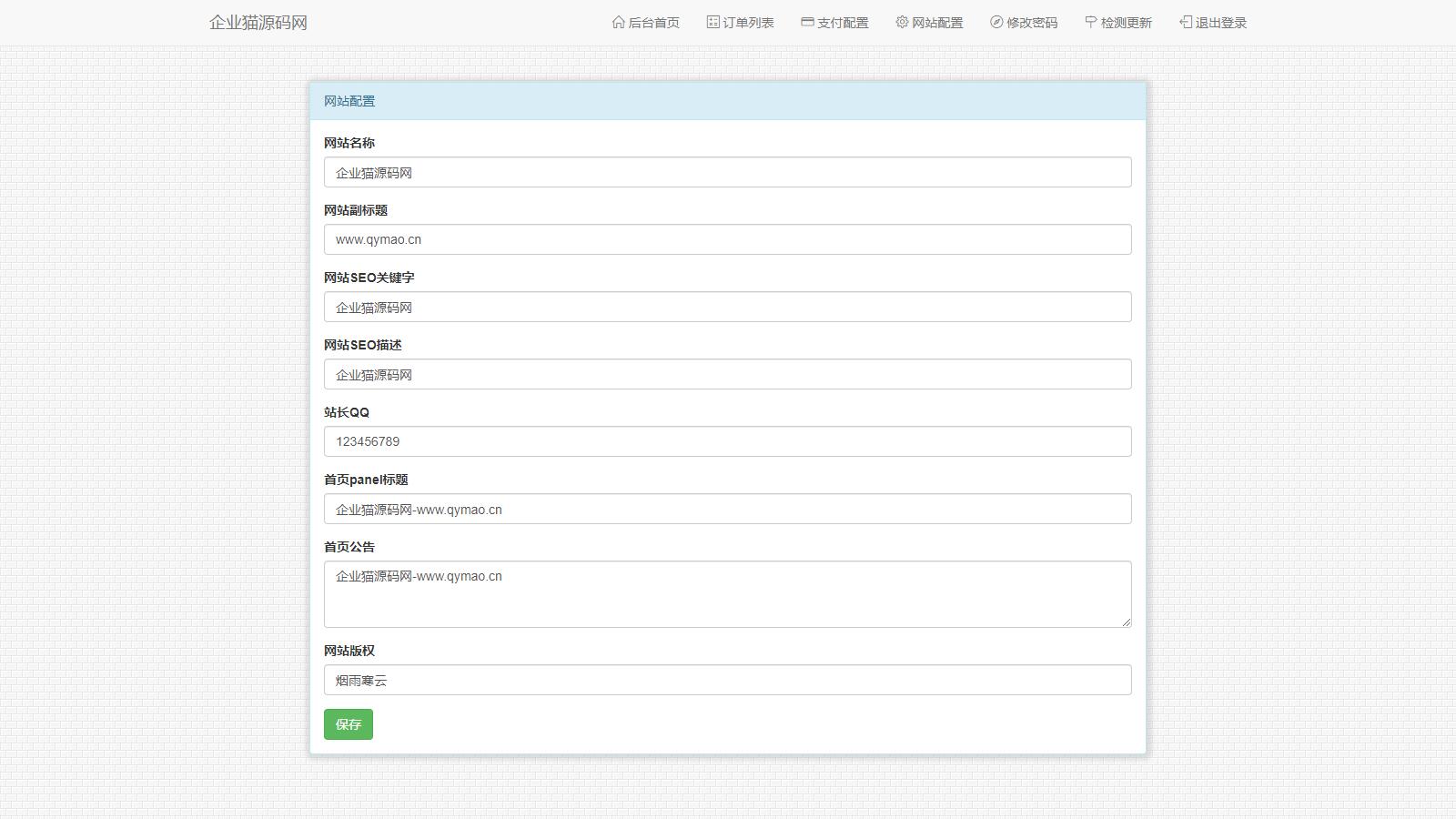Screen dimensions: 1456x819
Task: Click into the 网站副标题 text field
Action: tap(727, 240)
